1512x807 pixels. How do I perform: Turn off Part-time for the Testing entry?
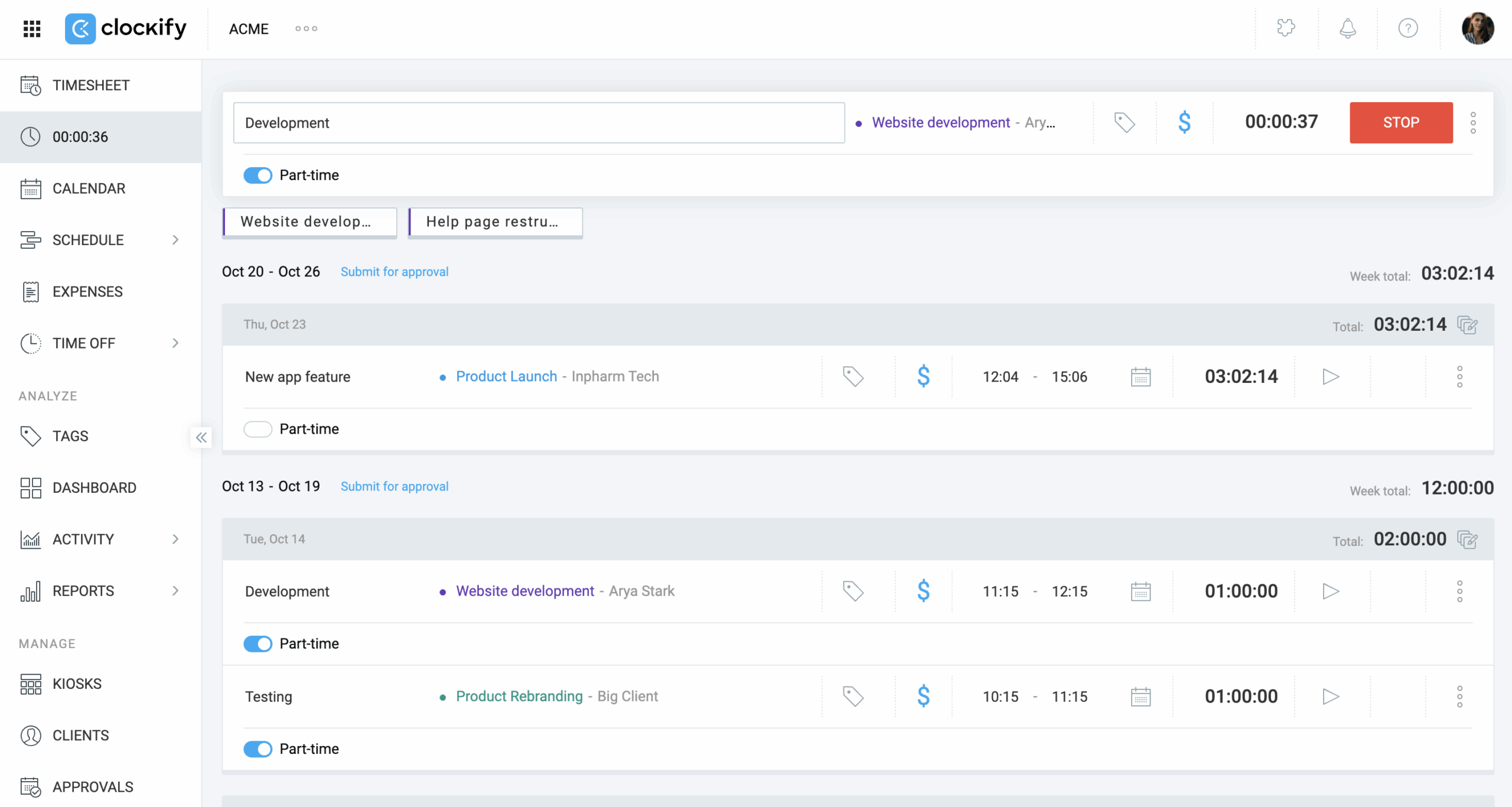(258, 749)
